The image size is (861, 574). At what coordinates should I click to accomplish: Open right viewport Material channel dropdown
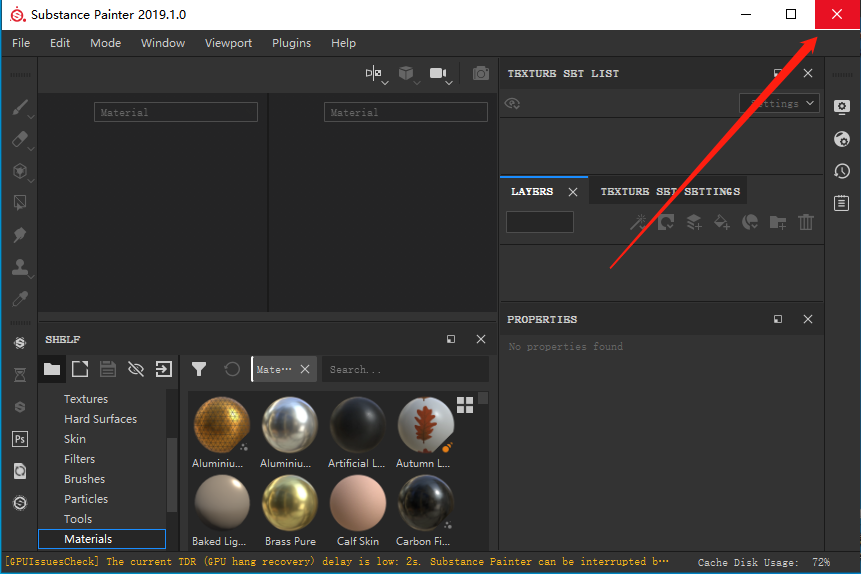pyautogui.click(x=406, y=112)
